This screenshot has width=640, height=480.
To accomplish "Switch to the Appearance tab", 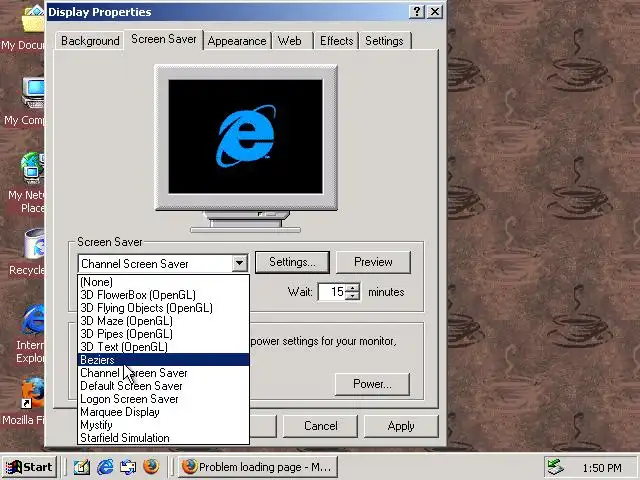I will pyautogui.click(x=237, y=41).
